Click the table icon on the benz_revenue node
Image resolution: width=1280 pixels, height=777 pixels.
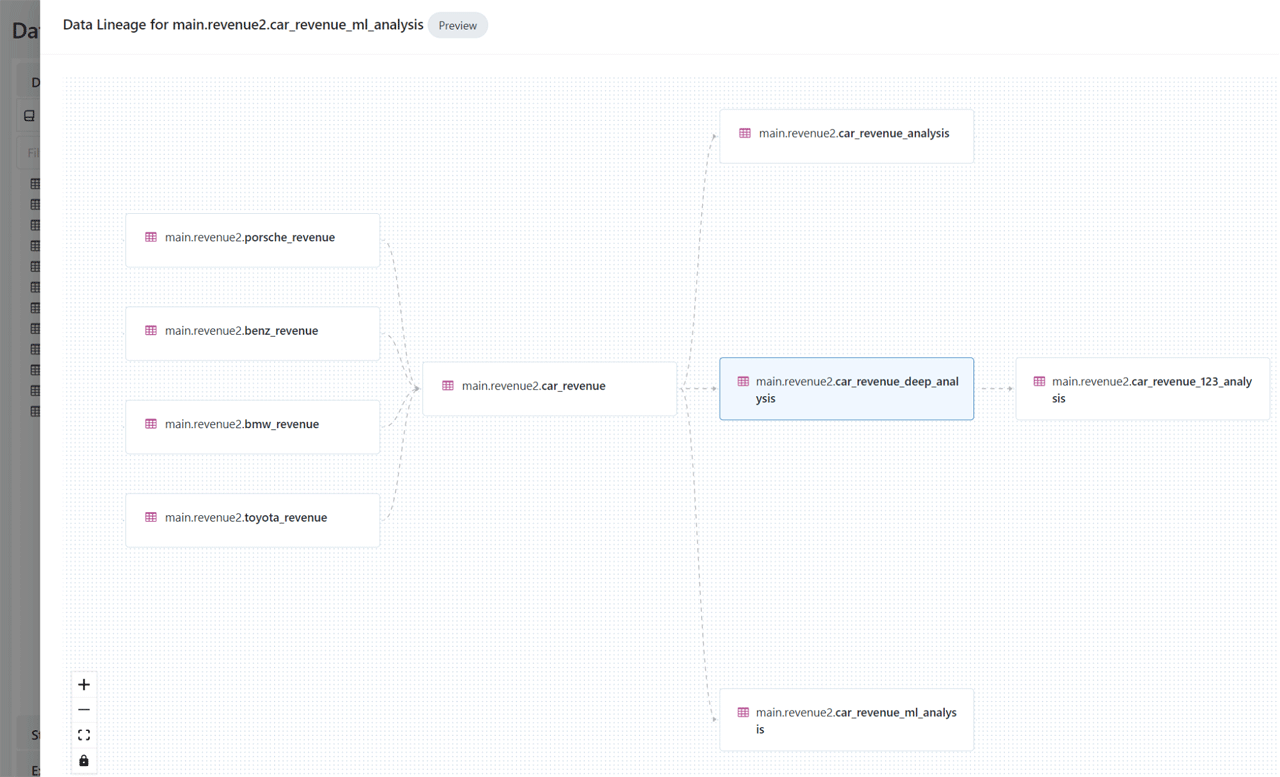pos(151,330)
